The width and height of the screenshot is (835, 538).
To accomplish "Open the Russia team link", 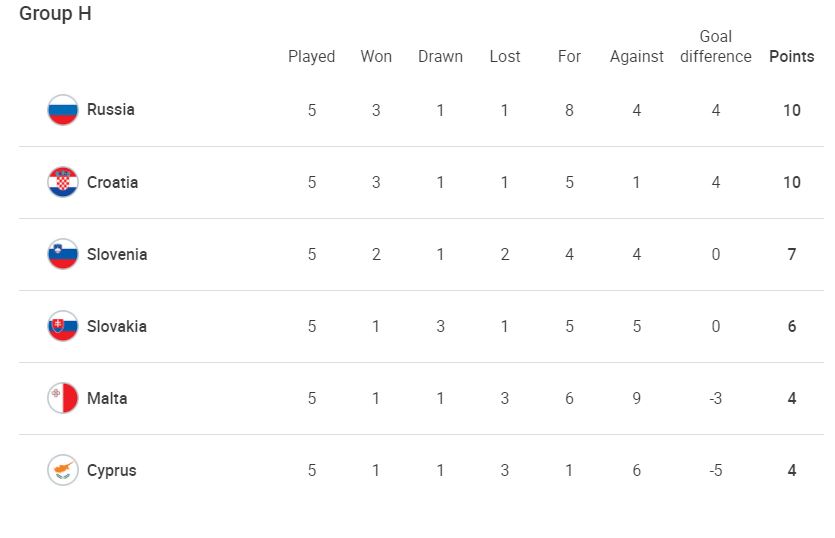I will click(111, 110).
